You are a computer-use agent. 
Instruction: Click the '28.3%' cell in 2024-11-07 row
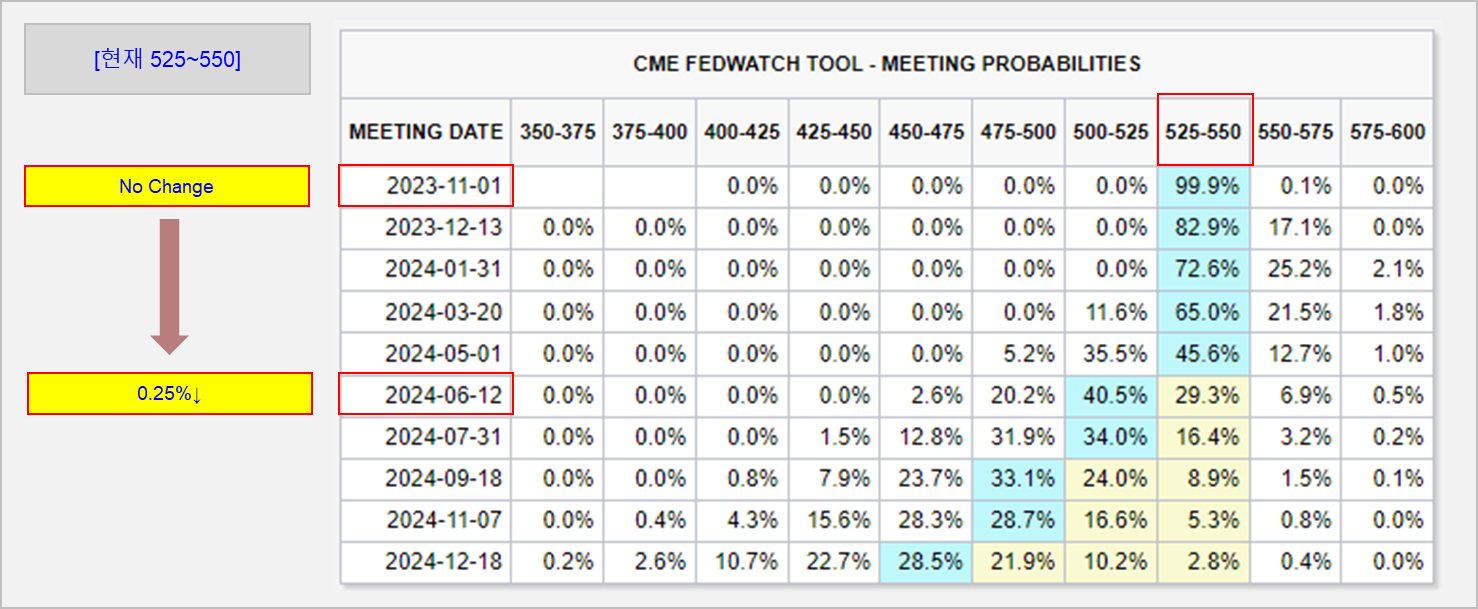[x=926, y=520]
